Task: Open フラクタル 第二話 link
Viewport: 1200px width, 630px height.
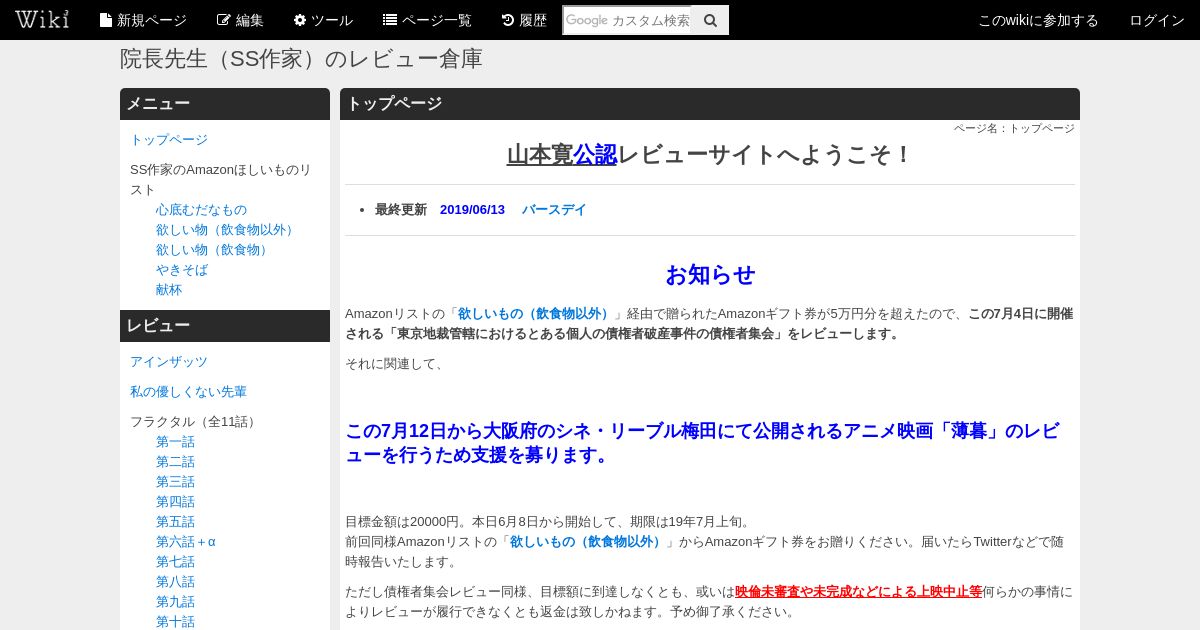Action: tap(175, 462)
